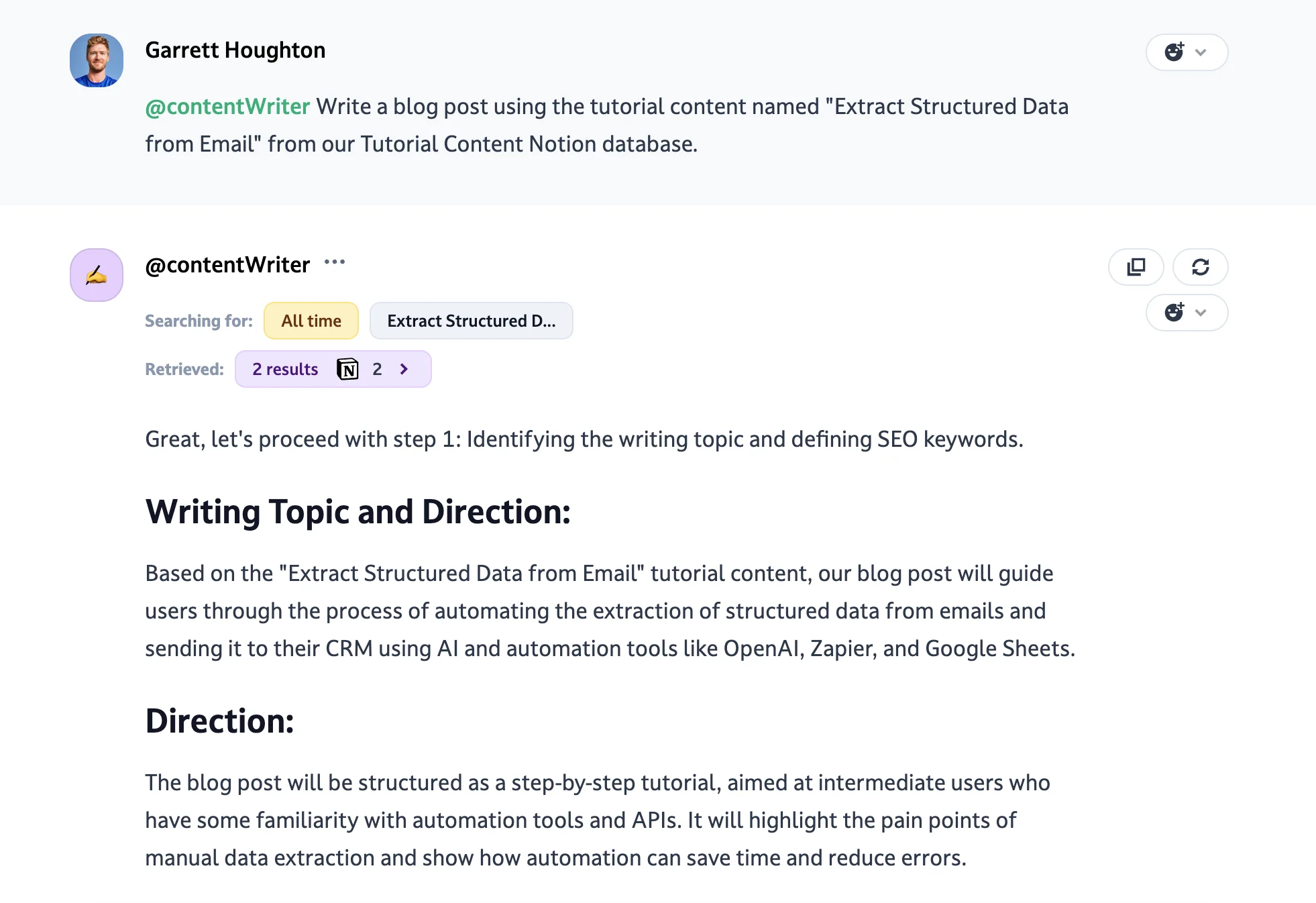Screen dimensions: 1316x903
Task: Regenerate the contentWriter response
Action: click(x=1200, y=267)
